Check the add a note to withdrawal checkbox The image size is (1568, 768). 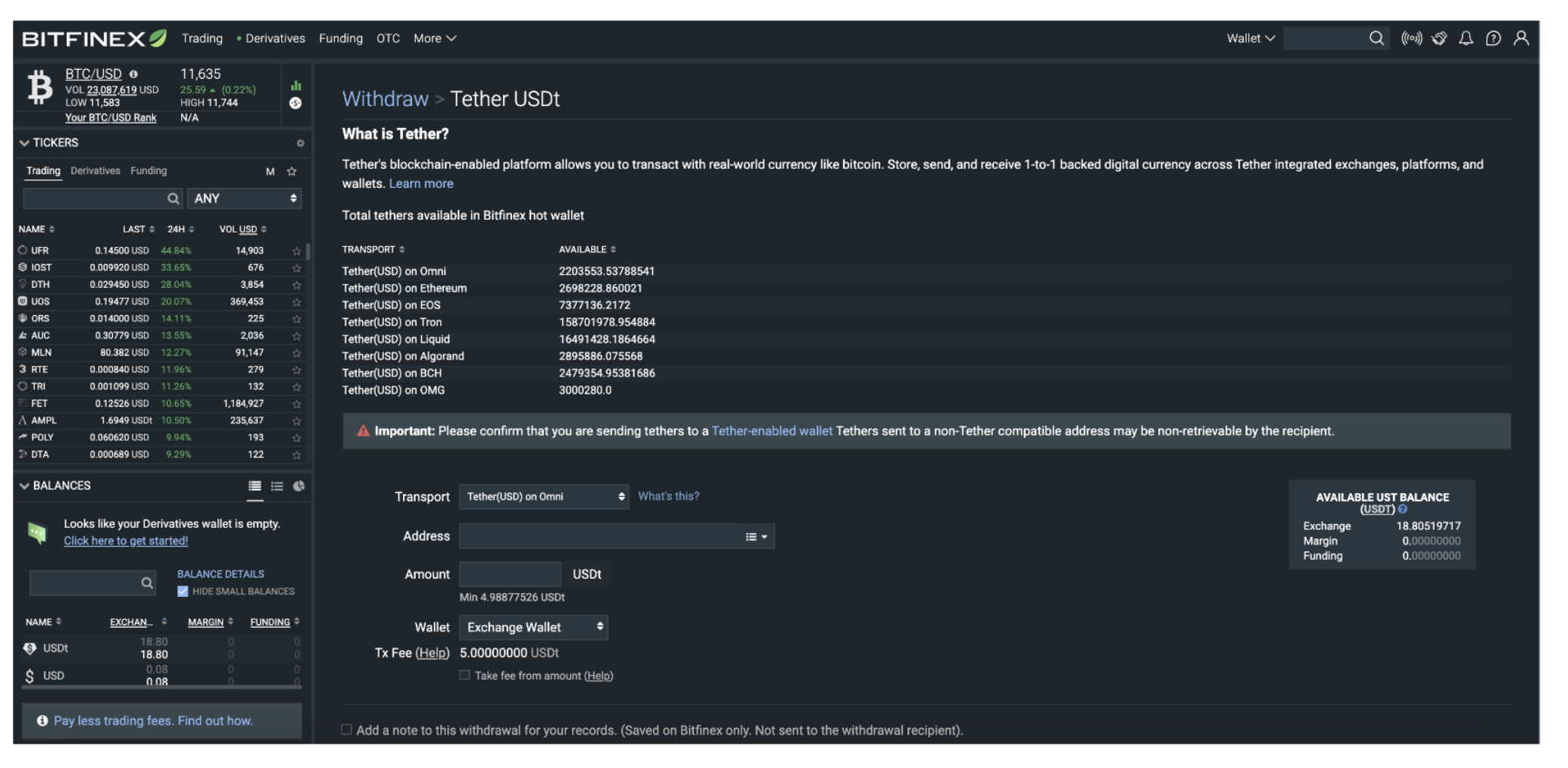click(x=346, y=730)
